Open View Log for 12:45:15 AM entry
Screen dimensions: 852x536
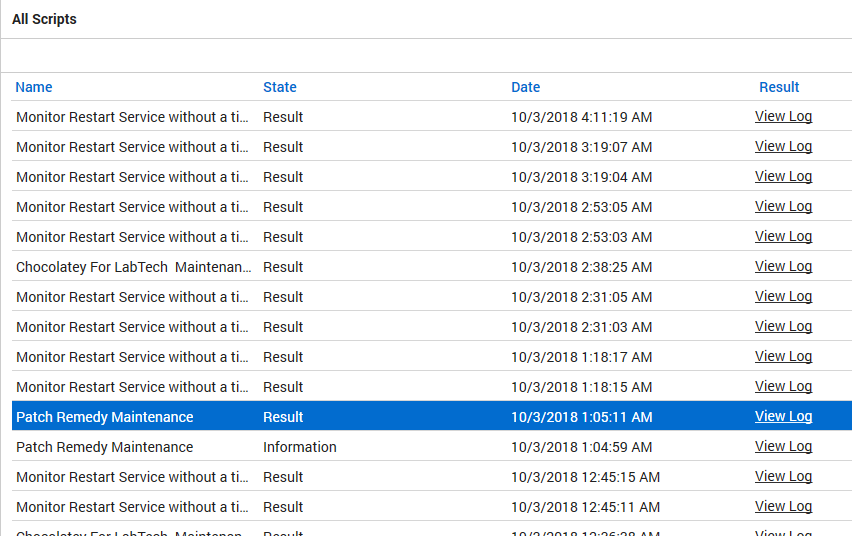[783, 477]
